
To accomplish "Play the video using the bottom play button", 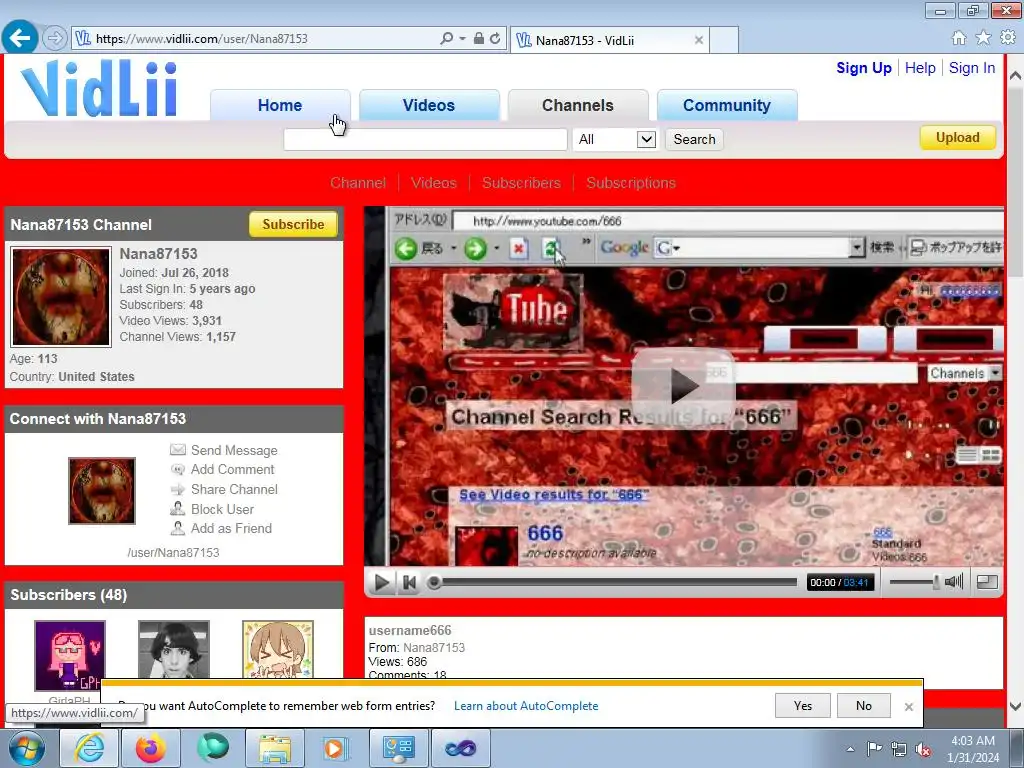I will click(381, 582).
